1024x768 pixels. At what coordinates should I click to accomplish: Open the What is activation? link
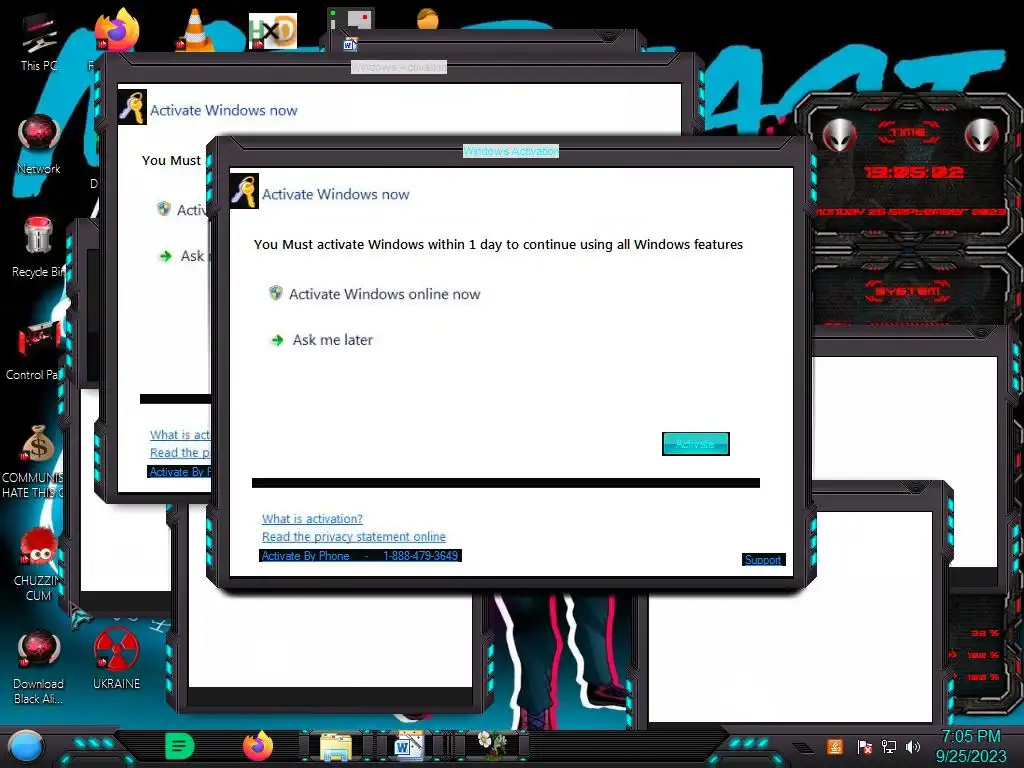coord(312,519)
